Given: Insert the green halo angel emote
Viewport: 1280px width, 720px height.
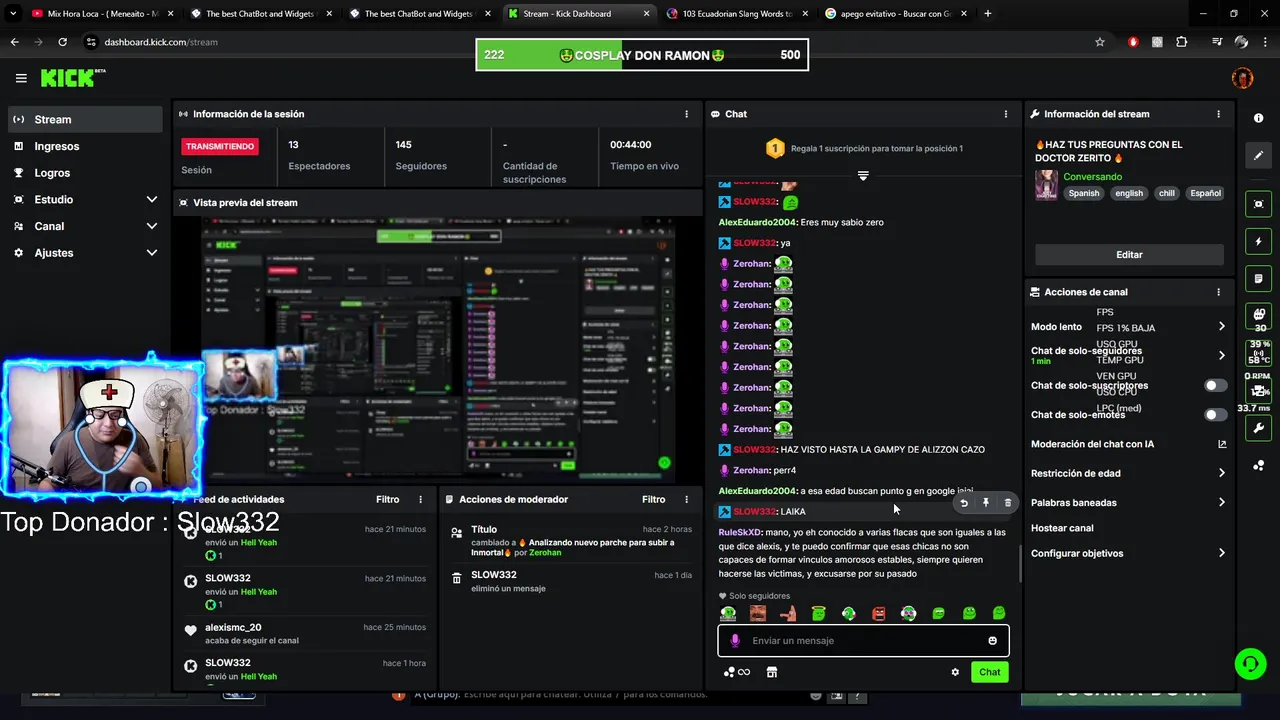Looking at the screenshot, I should (818, 613).
